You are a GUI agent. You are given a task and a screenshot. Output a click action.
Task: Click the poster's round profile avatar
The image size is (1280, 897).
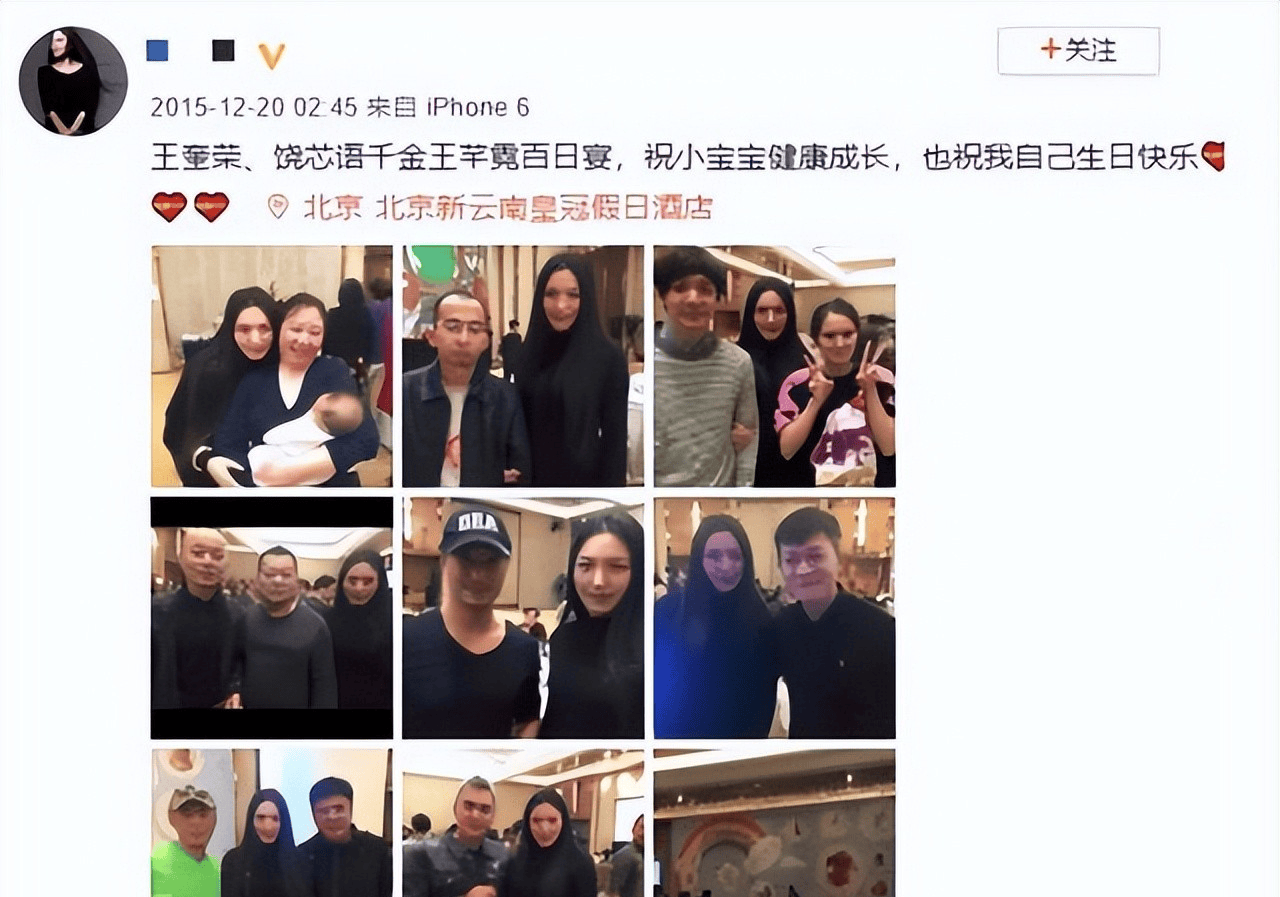click(73, 81)
